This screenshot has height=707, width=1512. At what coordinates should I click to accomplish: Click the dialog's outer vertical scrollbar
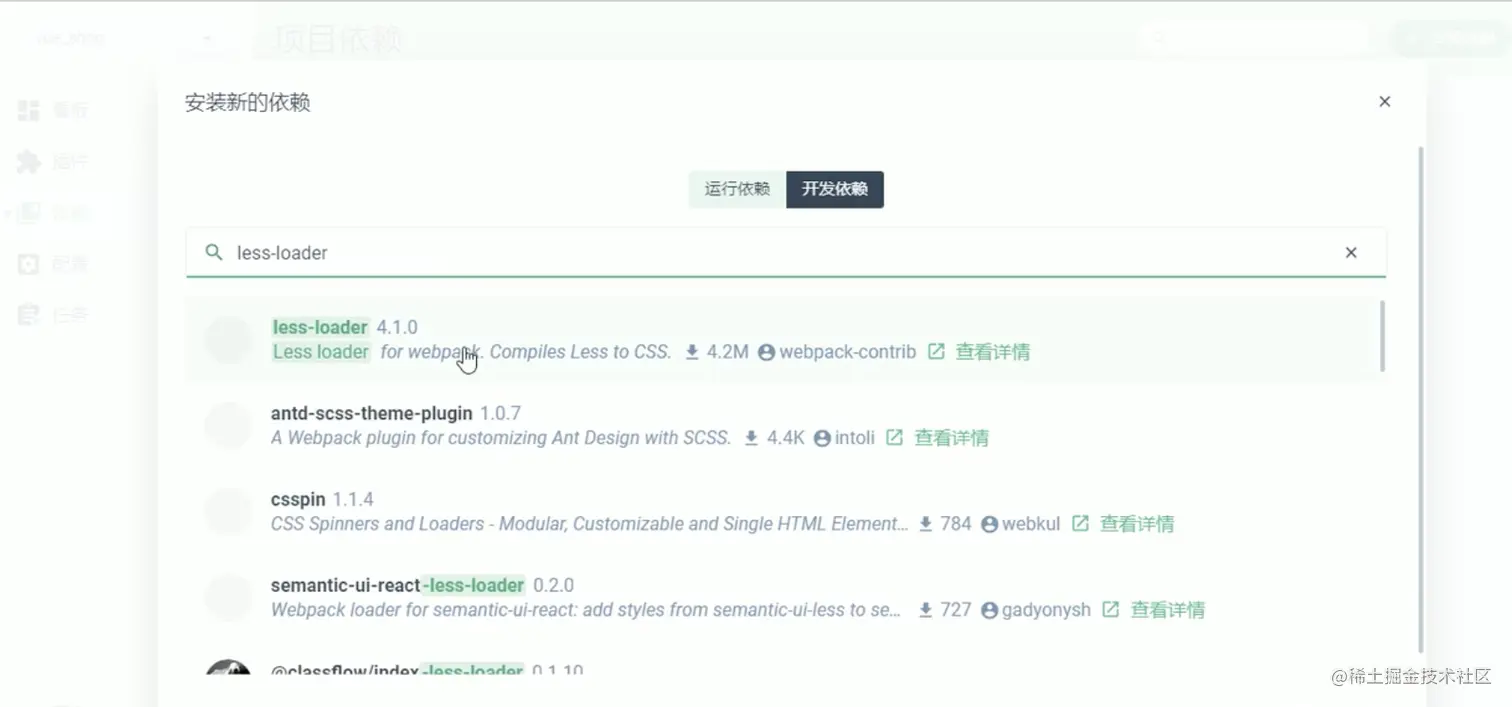[x=1420, y=400]
